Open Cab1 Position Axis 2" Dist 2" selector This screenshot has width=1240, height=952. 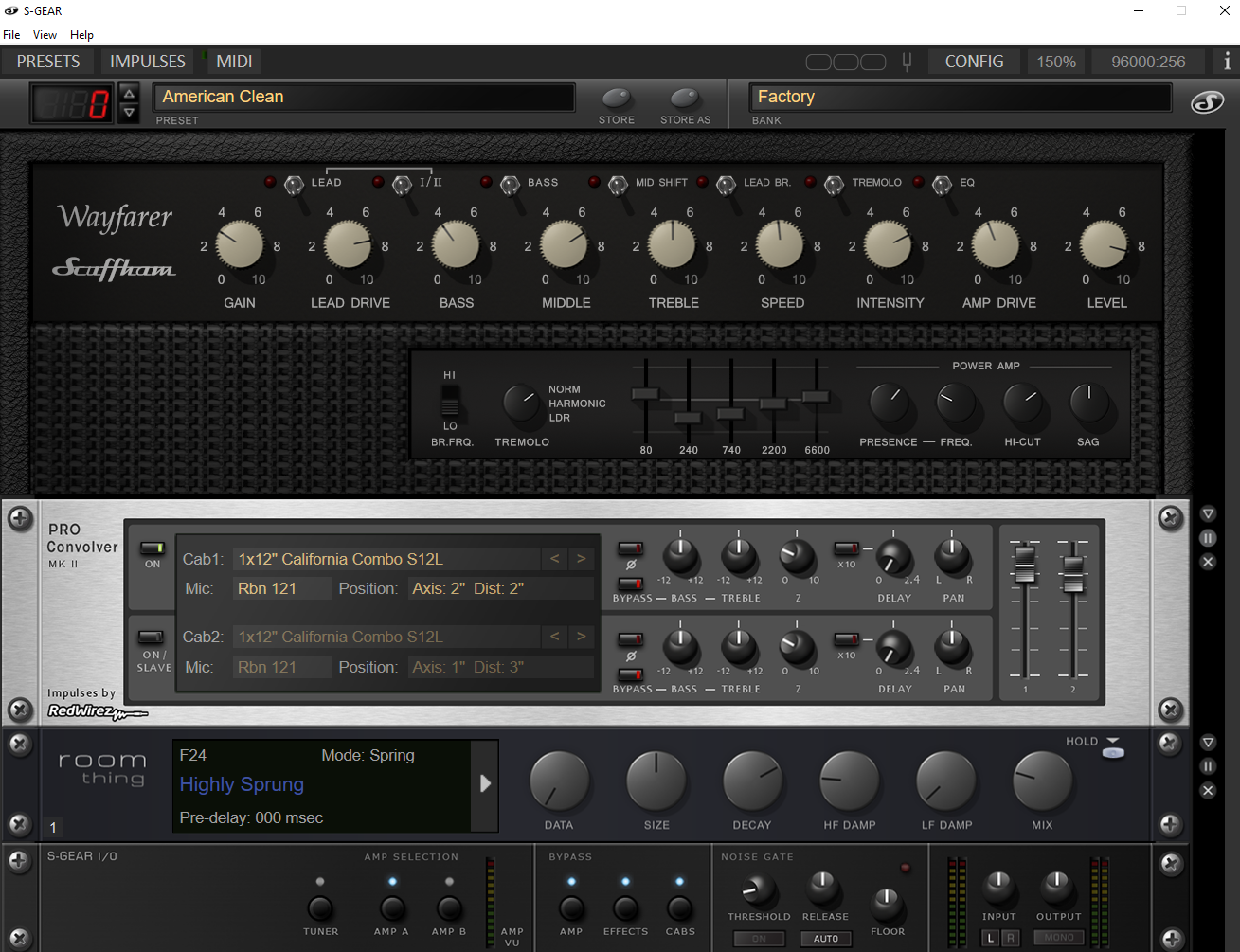(500, 588)
